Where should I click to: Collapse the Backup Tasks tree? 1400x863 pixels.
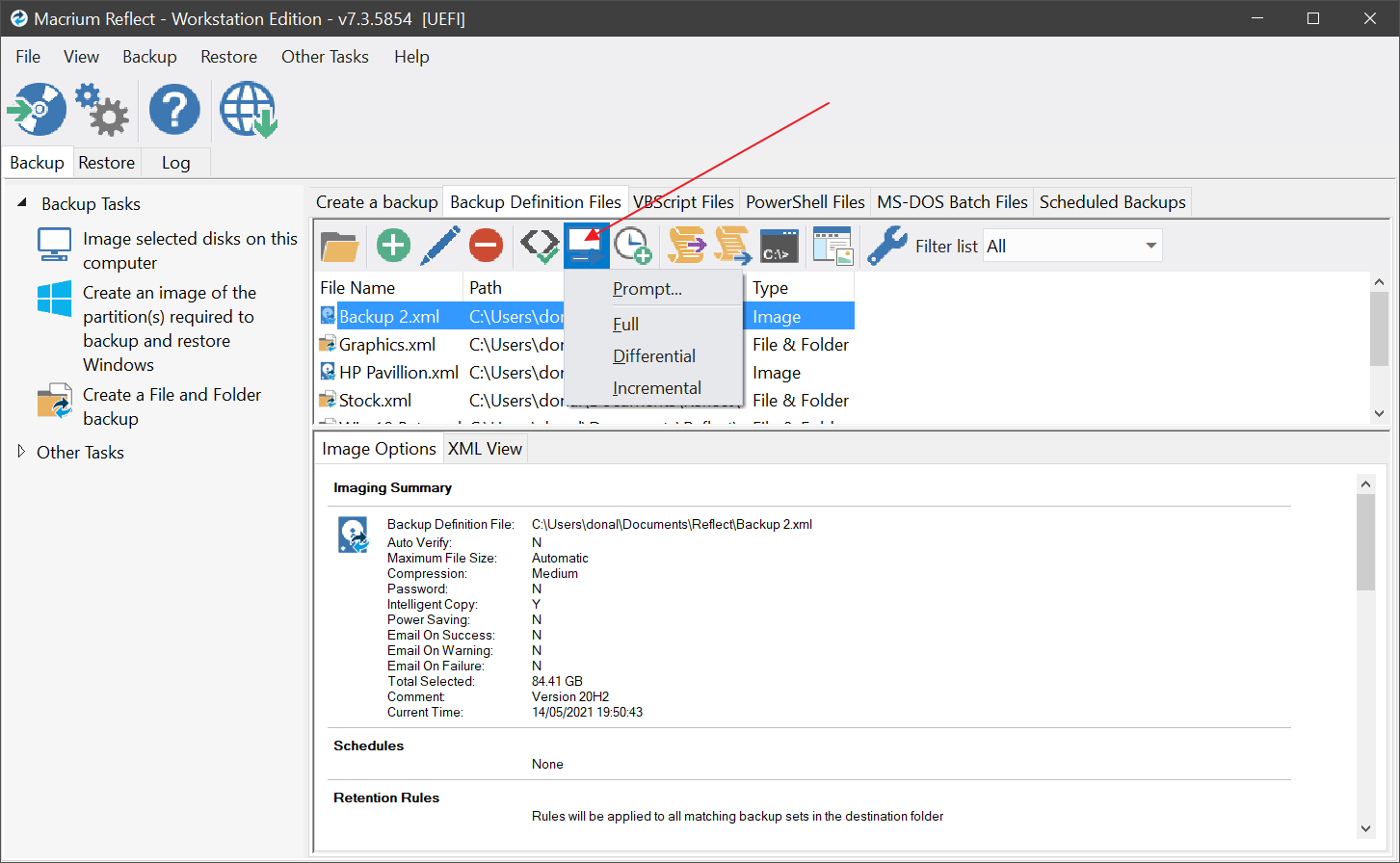(21, 203)
